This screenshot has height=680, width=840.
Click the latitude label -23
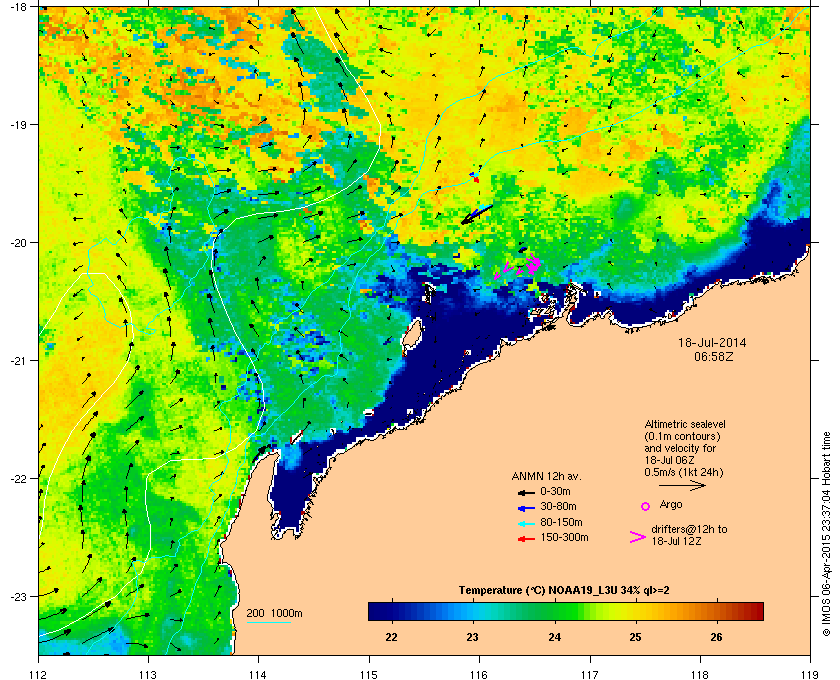coord(18,596)
